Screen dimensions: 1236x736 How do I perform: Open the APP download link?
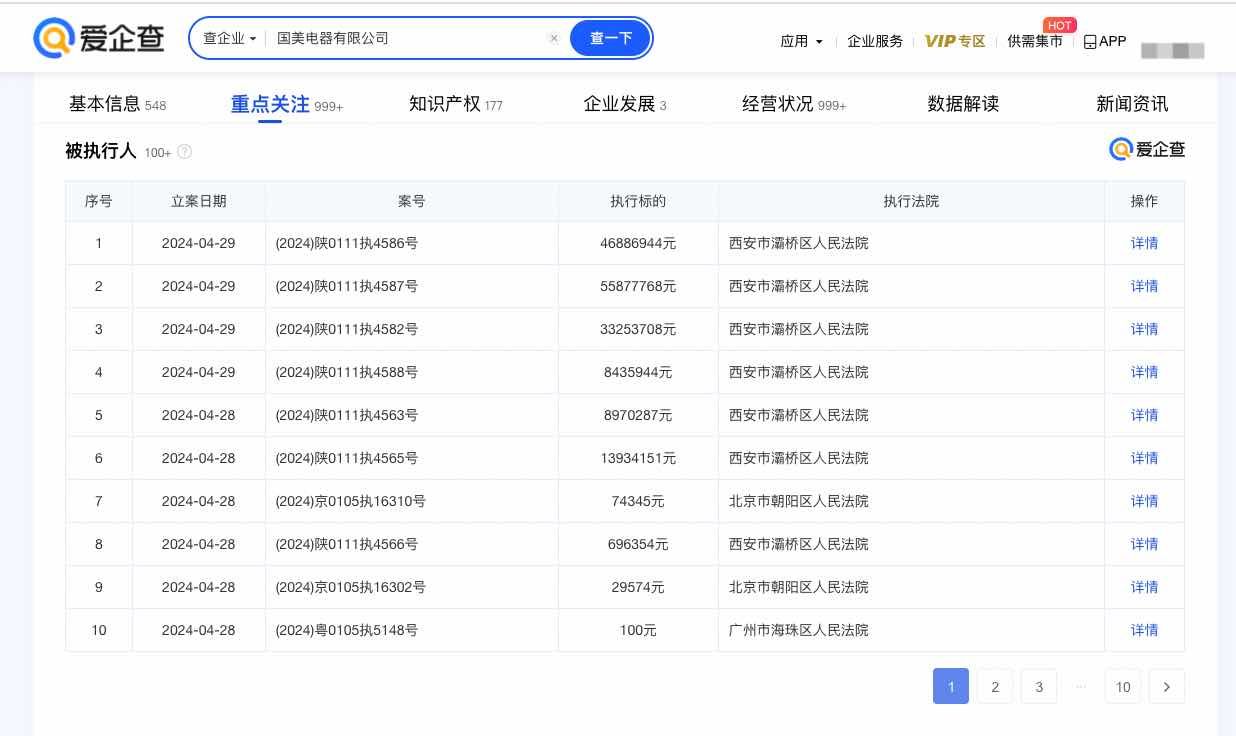(1105, 41)
